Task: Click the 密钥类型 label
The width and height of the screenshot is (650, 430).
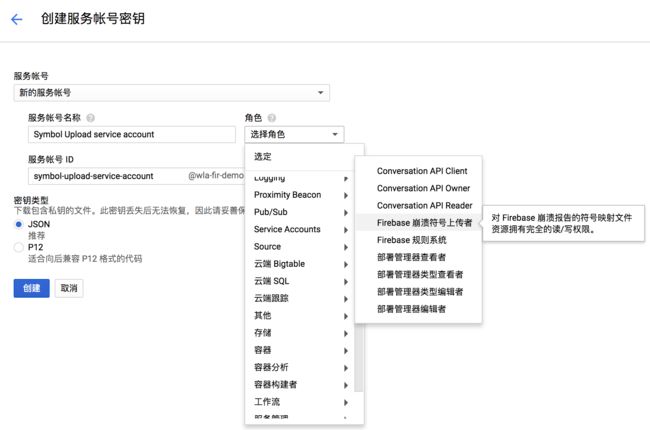Action: [x=31, y=201]
